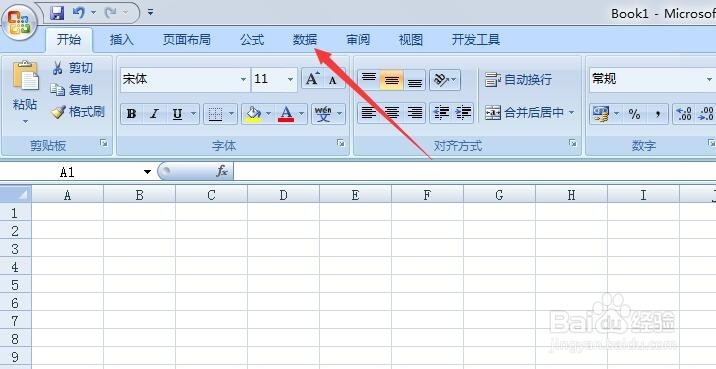
Task: Switch to the 开始 tab
Action: click(69, 40)
